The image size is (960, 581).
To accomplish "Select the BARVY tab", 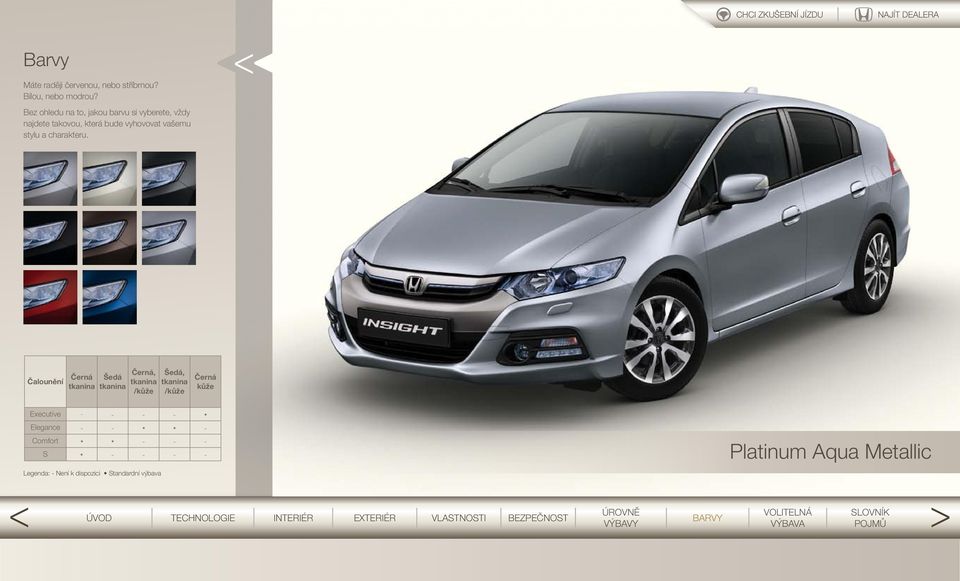I will click(x=707, y=518).
